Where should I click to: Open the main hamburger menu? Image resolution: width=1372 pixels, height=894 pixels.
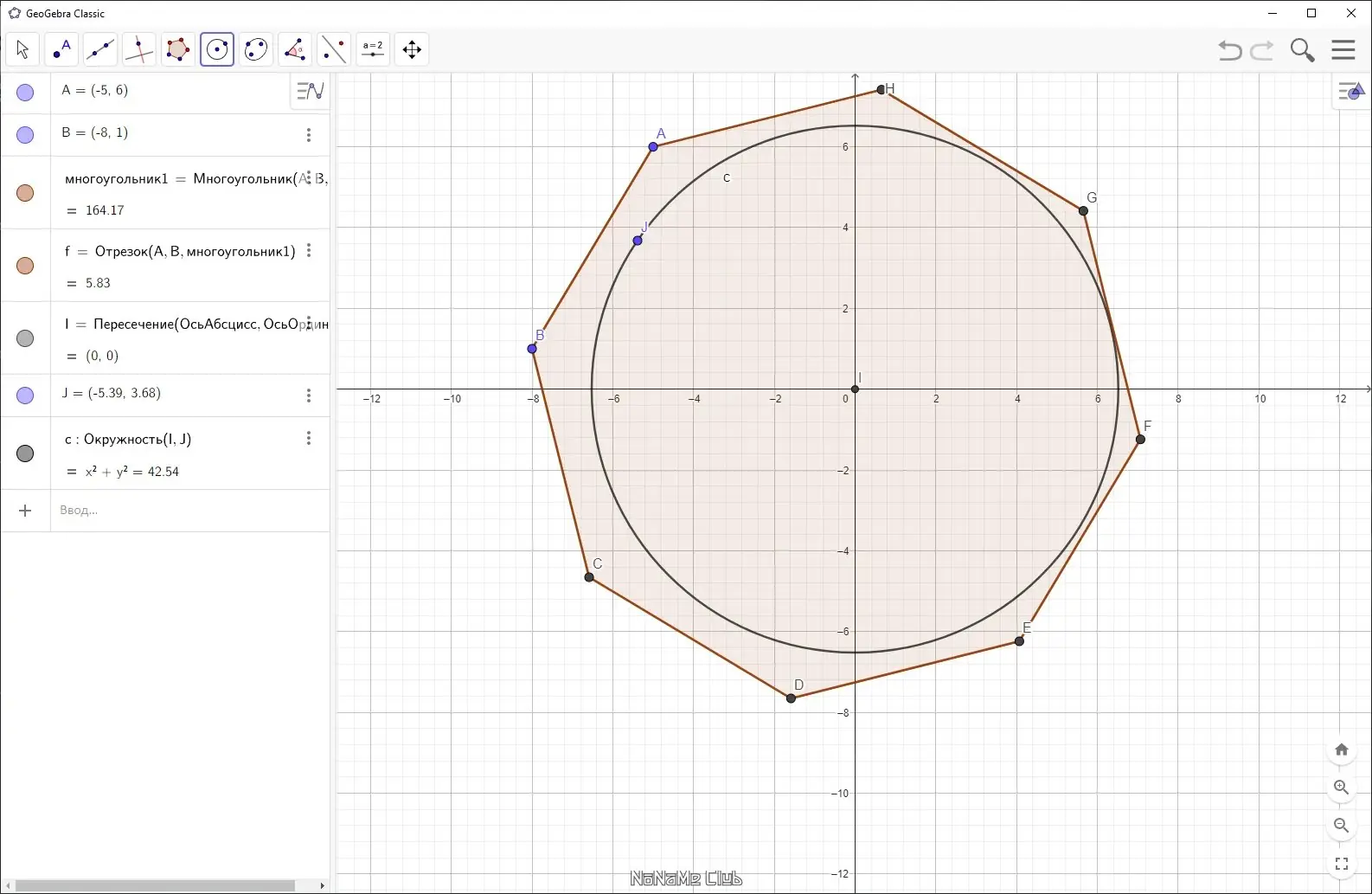pos(1343,49)
